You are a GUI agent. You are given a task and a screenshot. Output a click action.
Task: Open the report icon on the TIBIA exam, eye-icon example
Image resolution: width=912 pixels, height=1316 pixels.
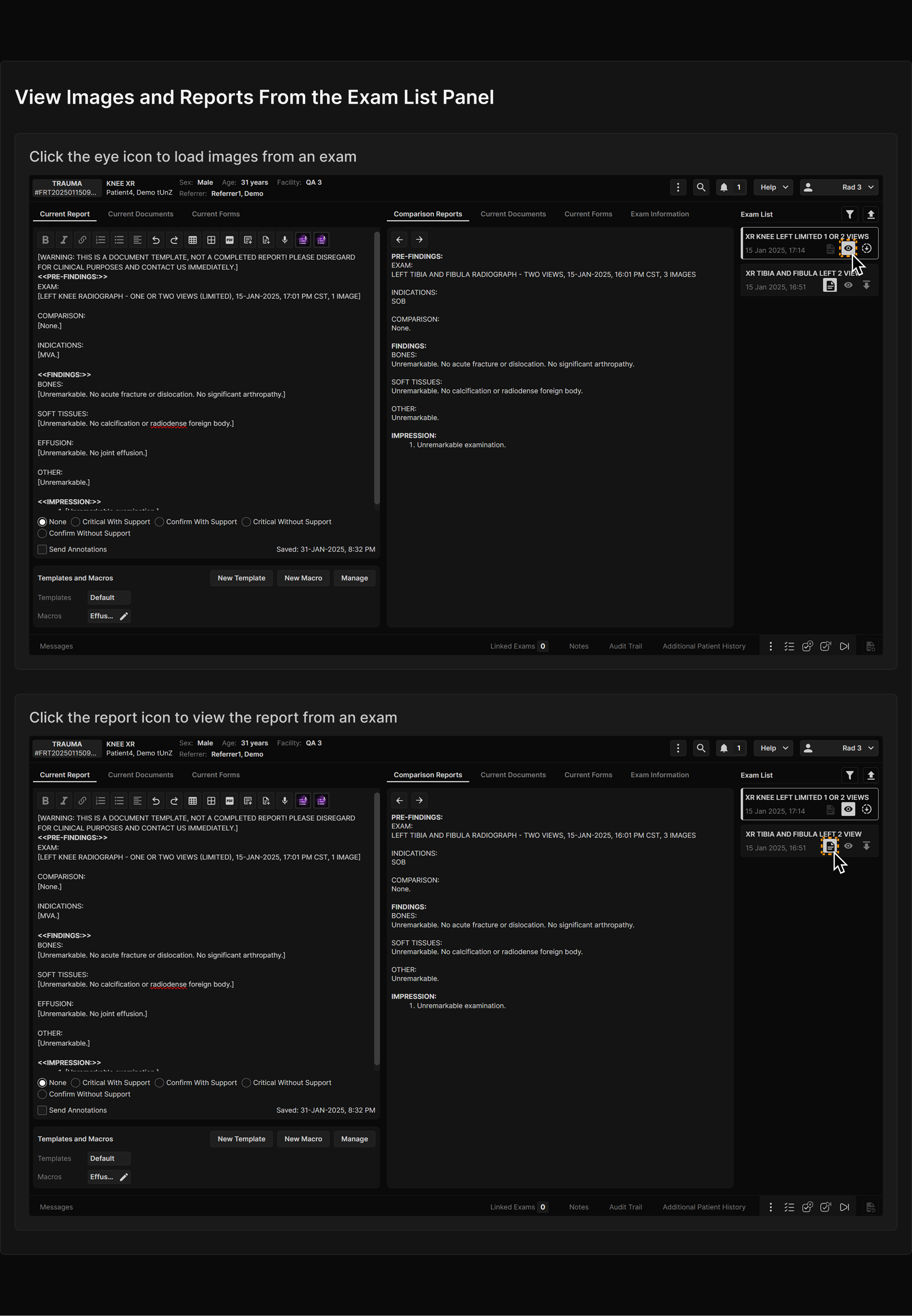(x=830, y=285)
